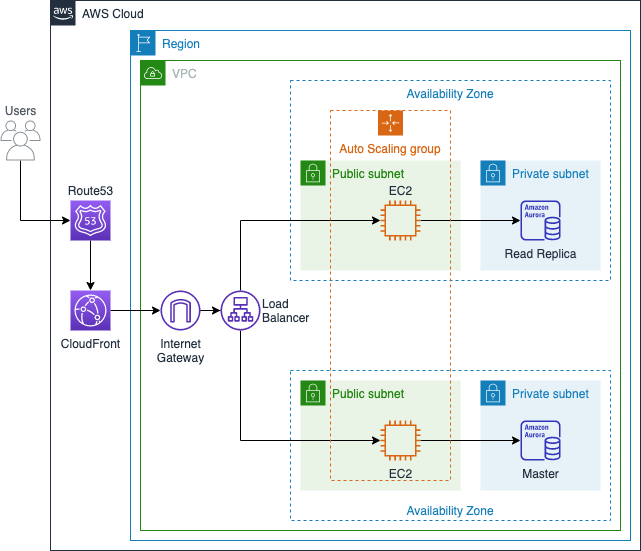Click the 'Read Replica' label
Screen dimensions: 641x551
click(x=540, y=254)
